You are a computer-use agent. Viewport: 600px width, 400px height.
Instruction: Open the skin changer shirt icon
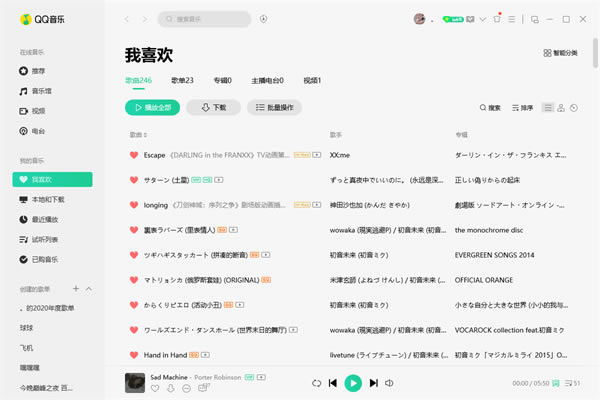497,19
